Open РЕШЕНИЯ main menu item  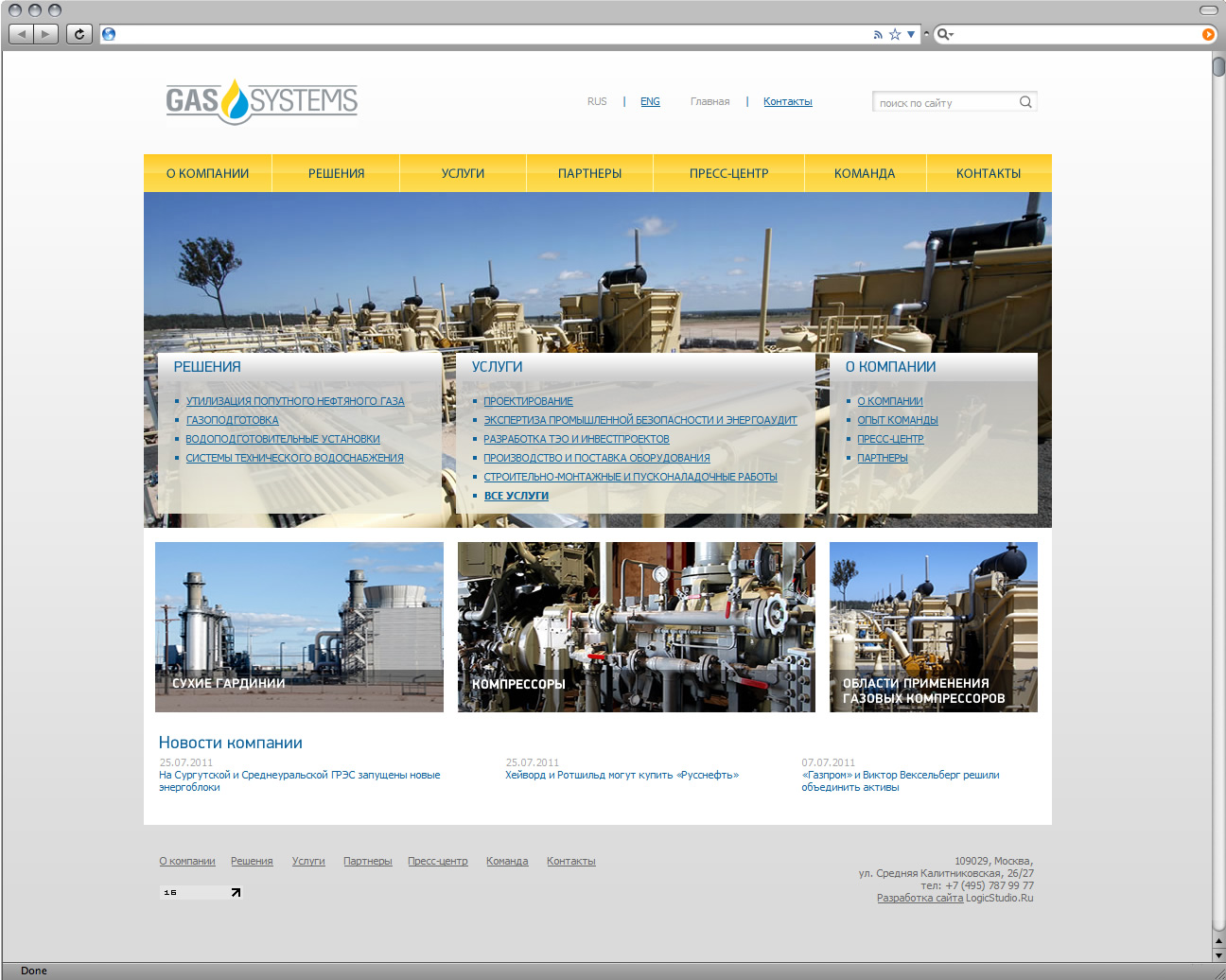pyautogui.click(x=336, y=173)
